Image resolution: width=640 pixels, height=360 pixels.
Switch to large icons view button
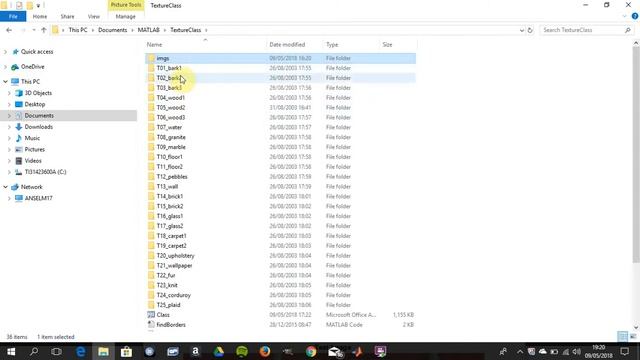[x=633, y=336]
